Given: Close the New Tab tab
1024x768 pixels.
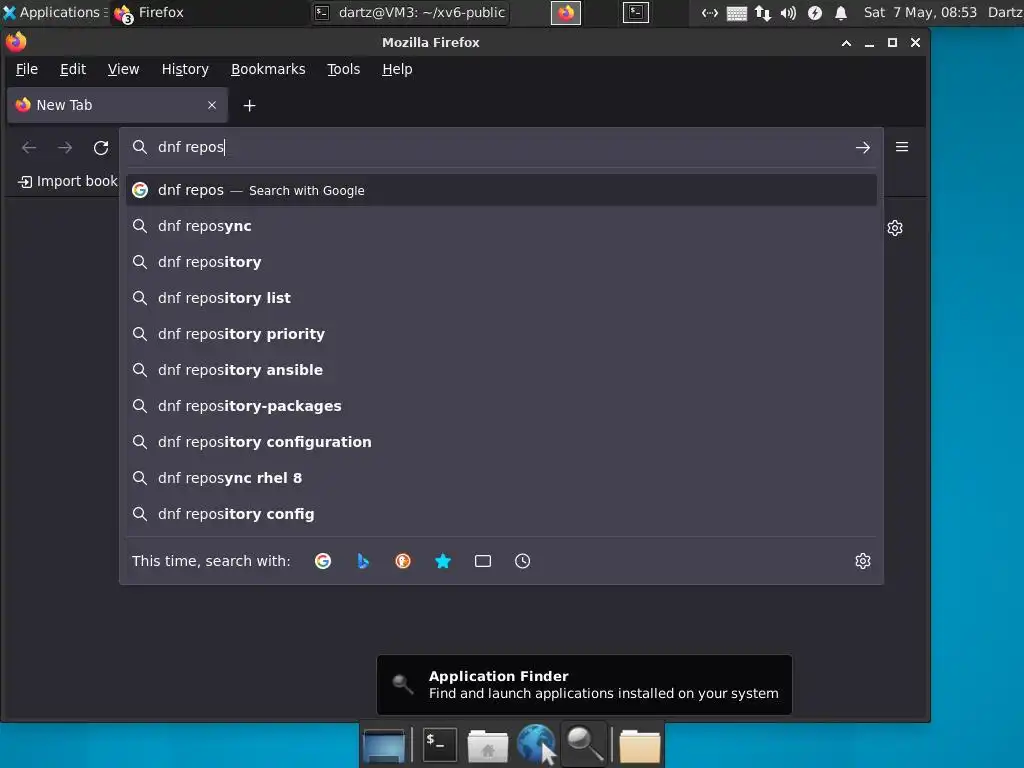Looking at the screenshot, I should coord(212,105).
